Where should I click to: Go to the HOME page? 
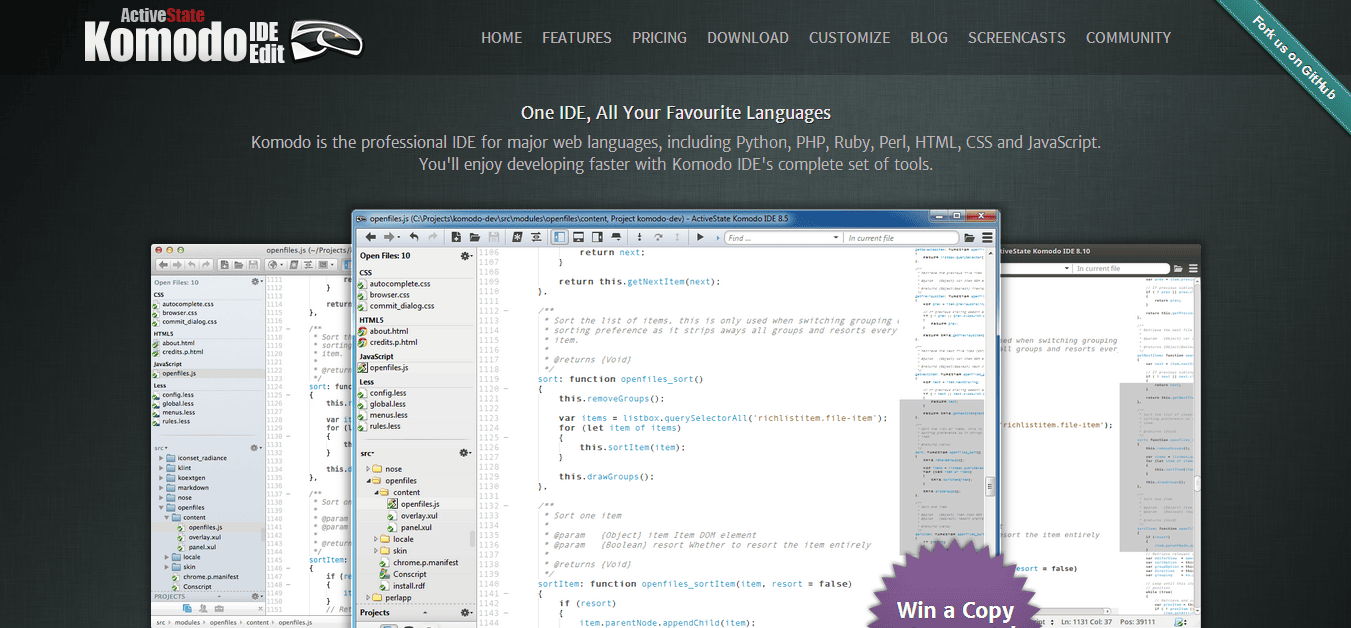[501, 38]
